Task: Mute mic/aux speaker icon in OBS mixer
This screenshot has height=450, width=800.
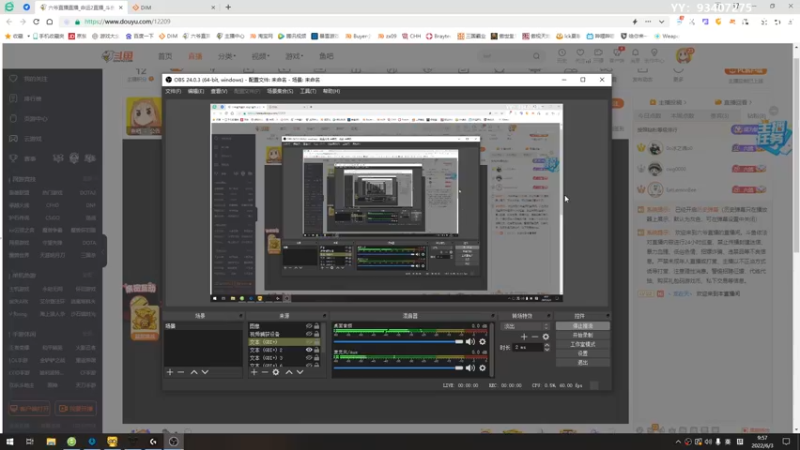Action: point(470,368)
